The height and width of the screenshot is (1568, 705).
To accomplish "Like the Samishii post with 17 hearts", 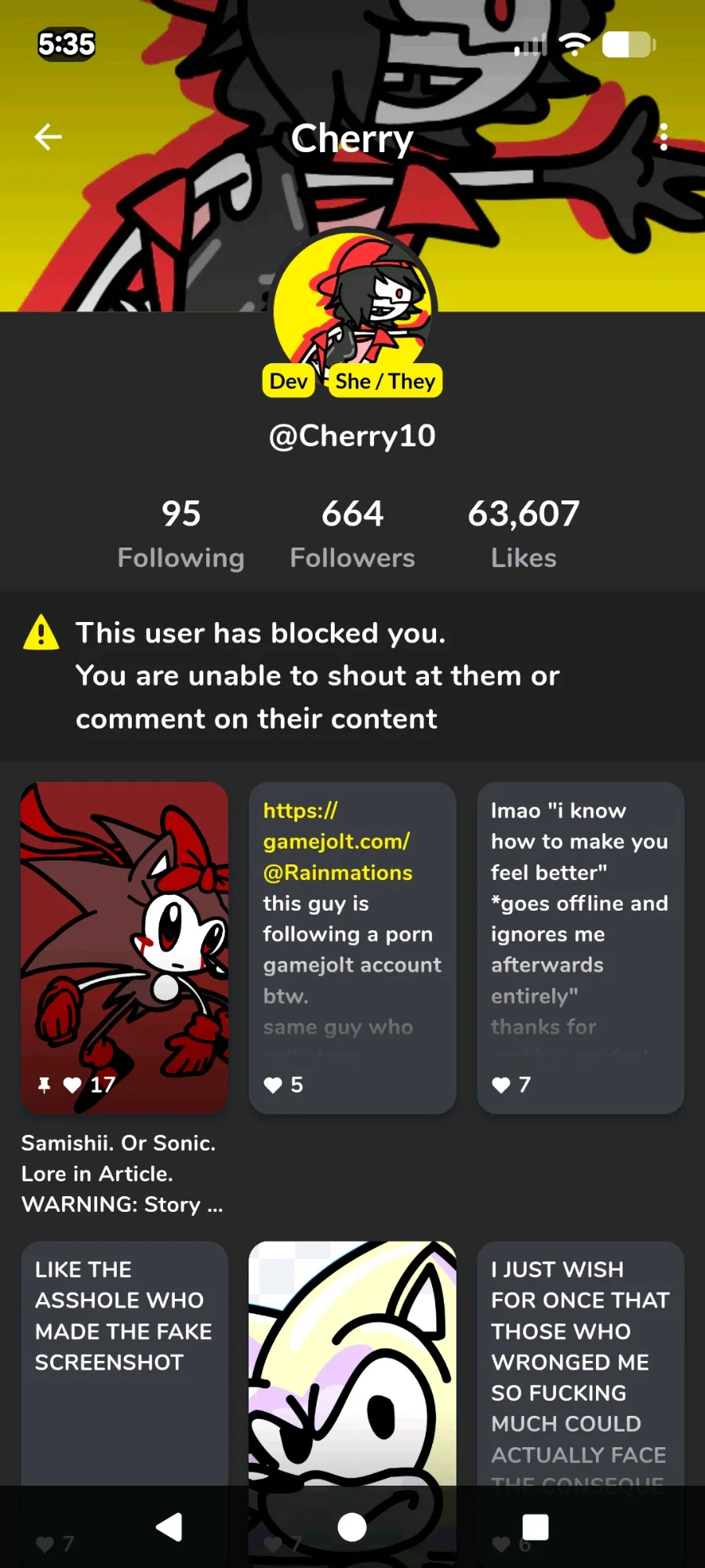I will 73,1085.
